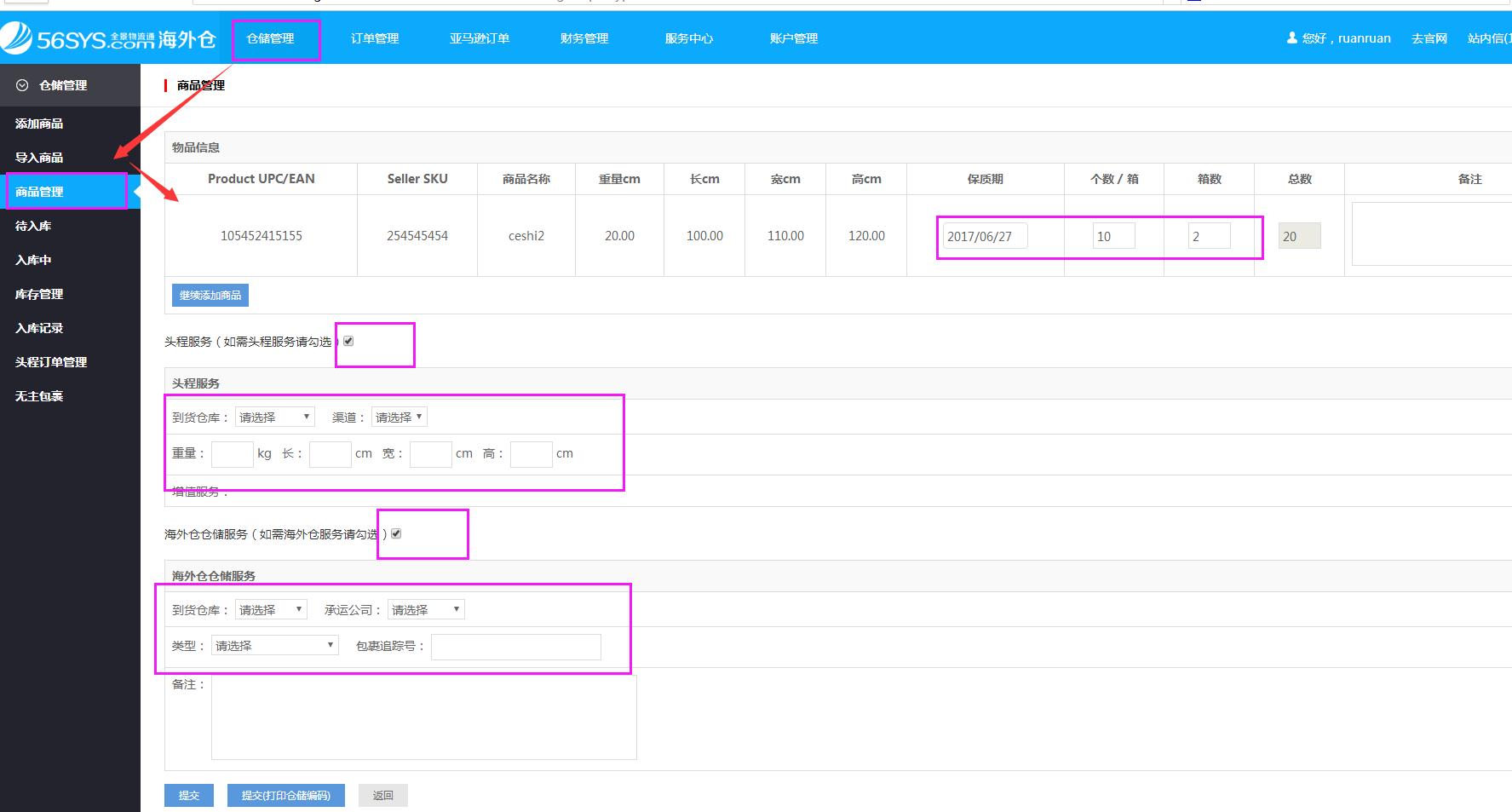Click the 返回 button
This screenshot has width=1512, height=812.
[382, 795]
